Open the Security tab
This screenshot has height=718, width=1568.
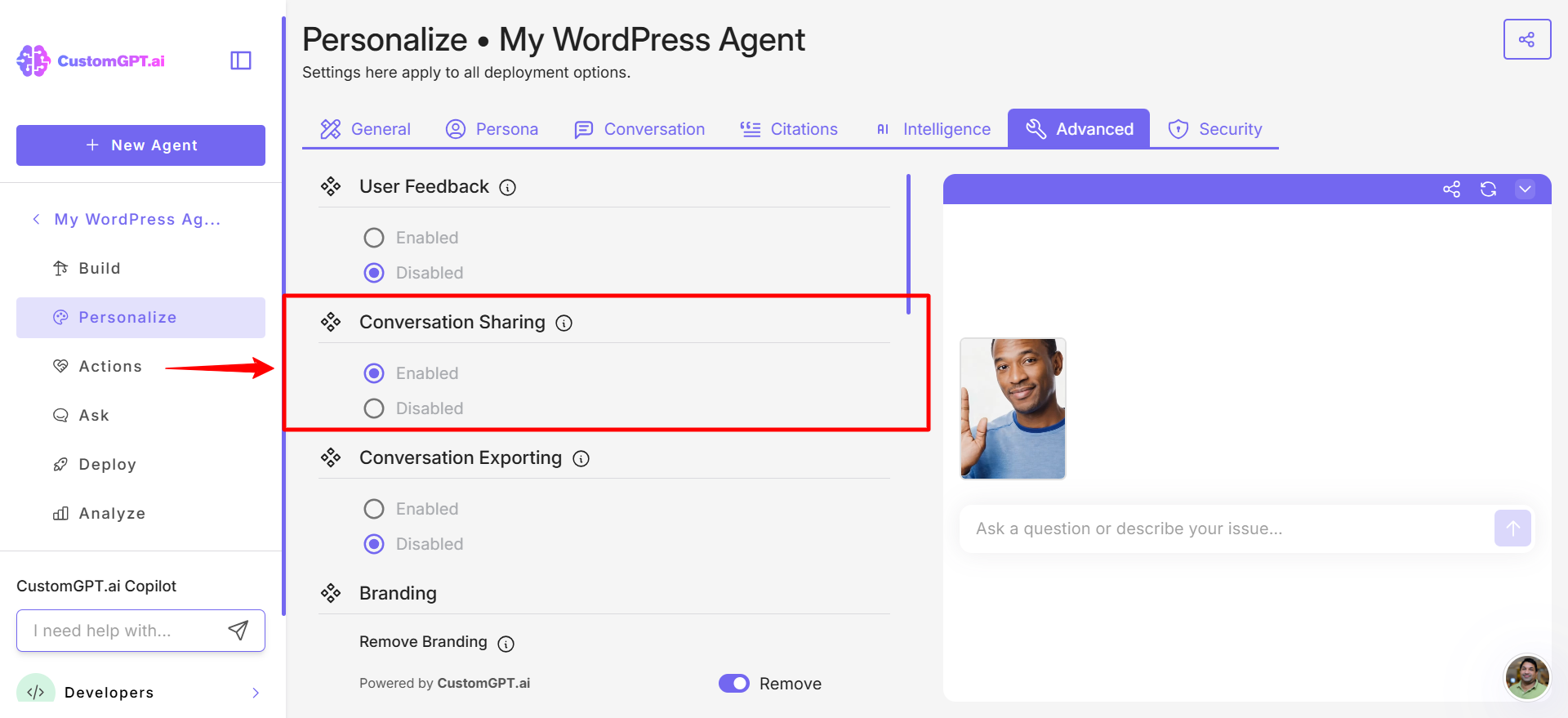click(1215, 129)
